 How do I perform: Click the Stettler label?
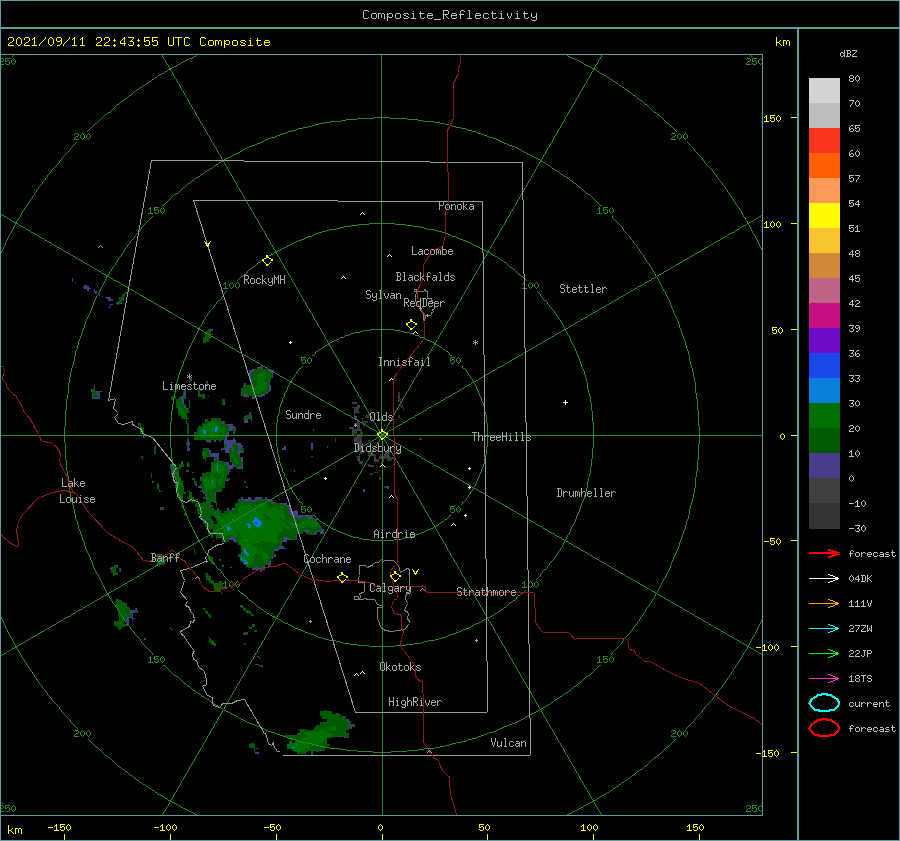(x=583, y=289)
